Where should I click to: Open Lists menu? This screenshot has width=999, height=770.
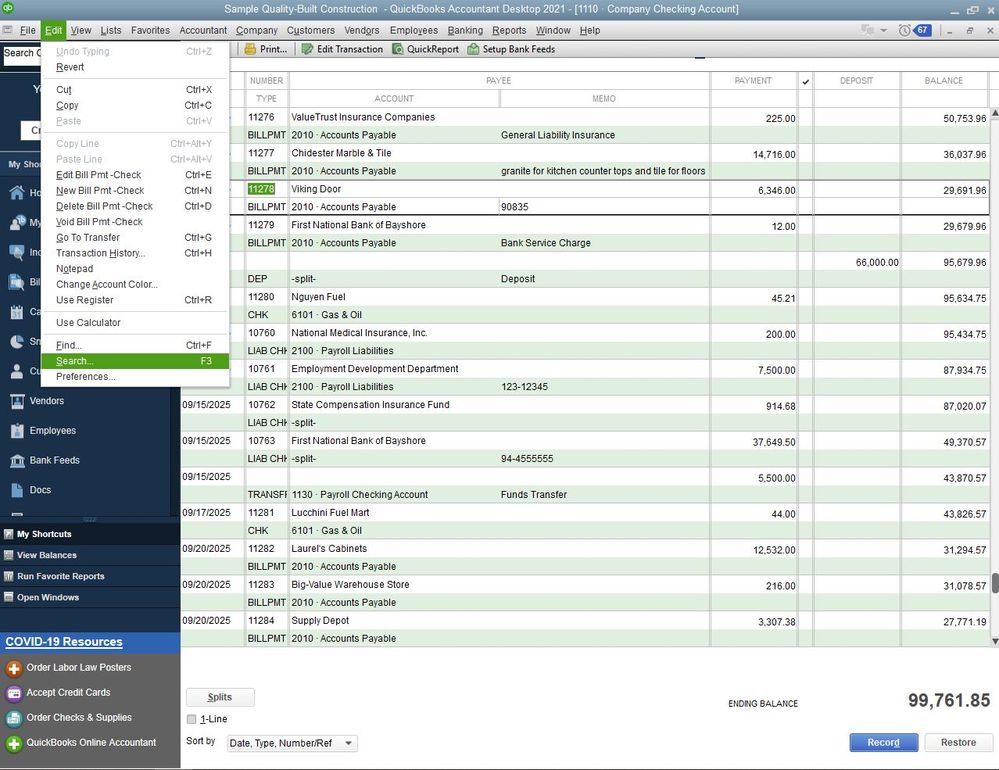click(x=110, y=30)
